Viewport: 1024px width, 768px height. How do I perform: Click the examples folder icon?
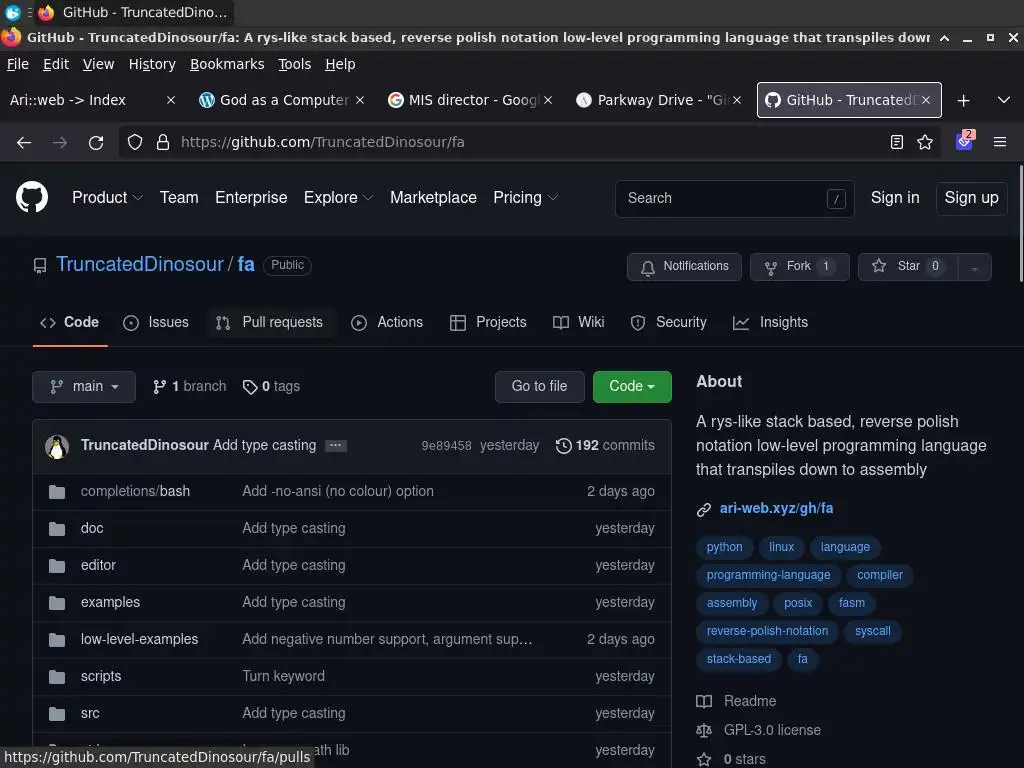[57, 603]
